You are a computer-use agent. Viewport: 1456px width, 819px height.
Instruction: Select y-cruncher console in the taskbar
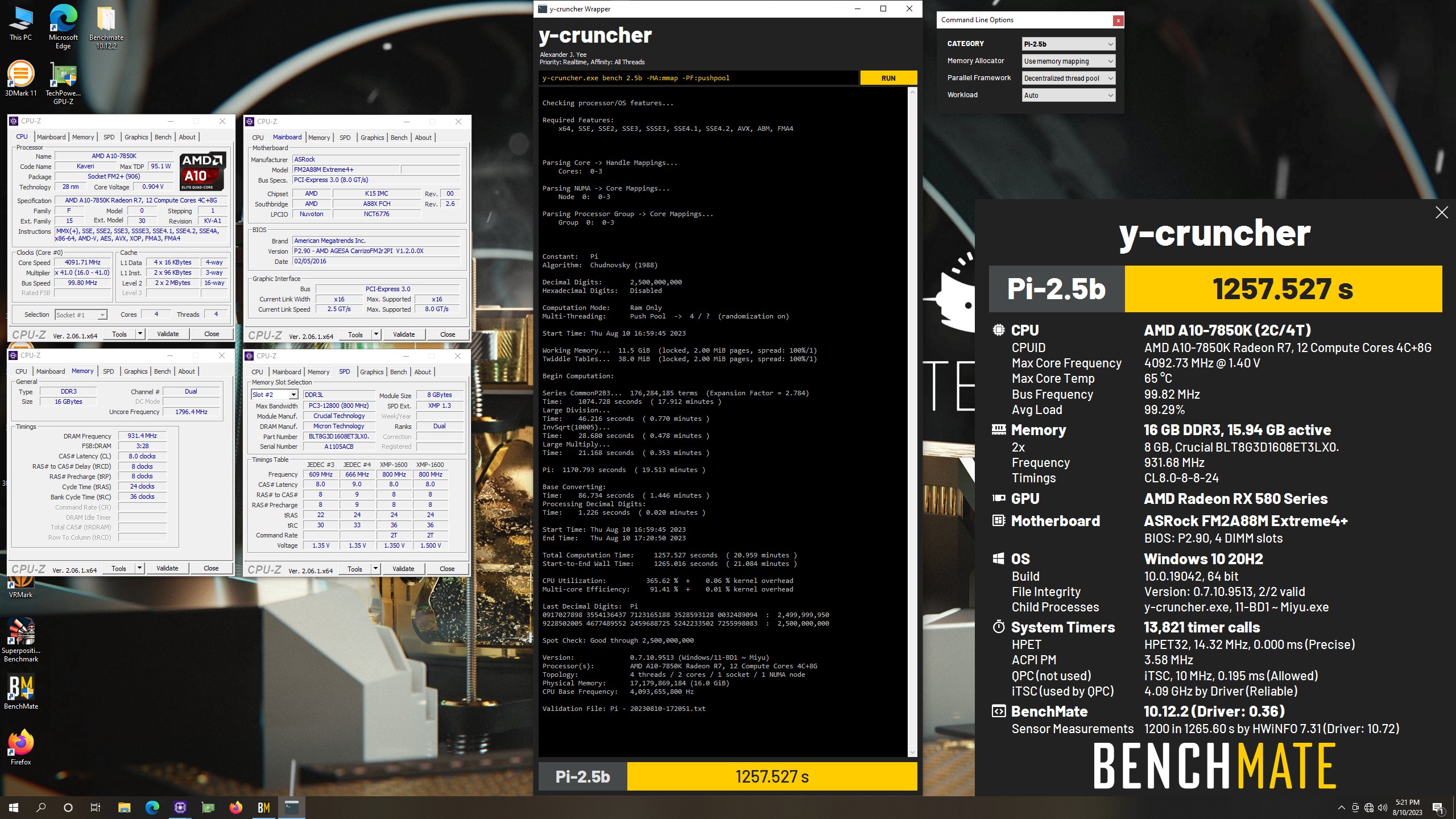point(292,807)
